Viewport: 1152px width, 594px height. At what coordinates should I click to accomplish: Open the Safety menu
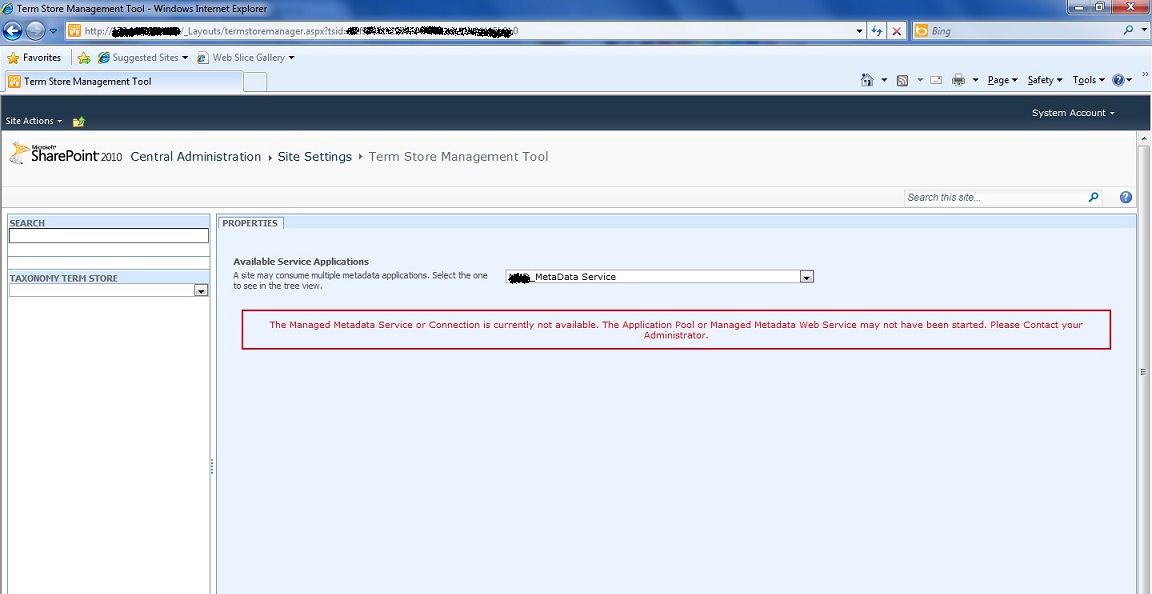tap(1045, 80)
